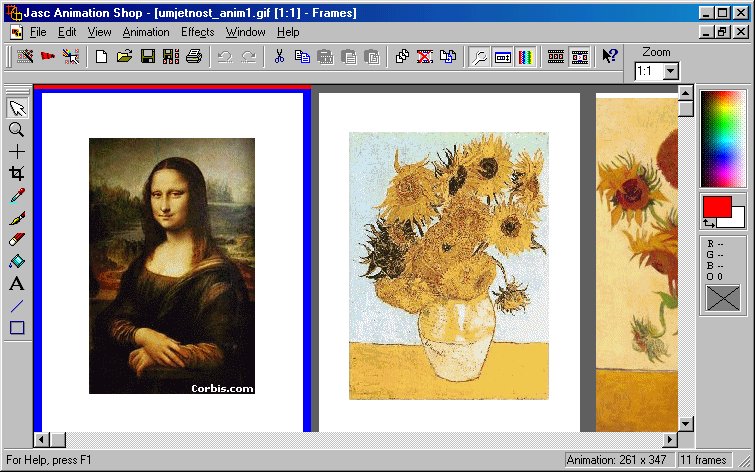
Task: Swap foreground and background colors arrow
Action: point(709,223)
